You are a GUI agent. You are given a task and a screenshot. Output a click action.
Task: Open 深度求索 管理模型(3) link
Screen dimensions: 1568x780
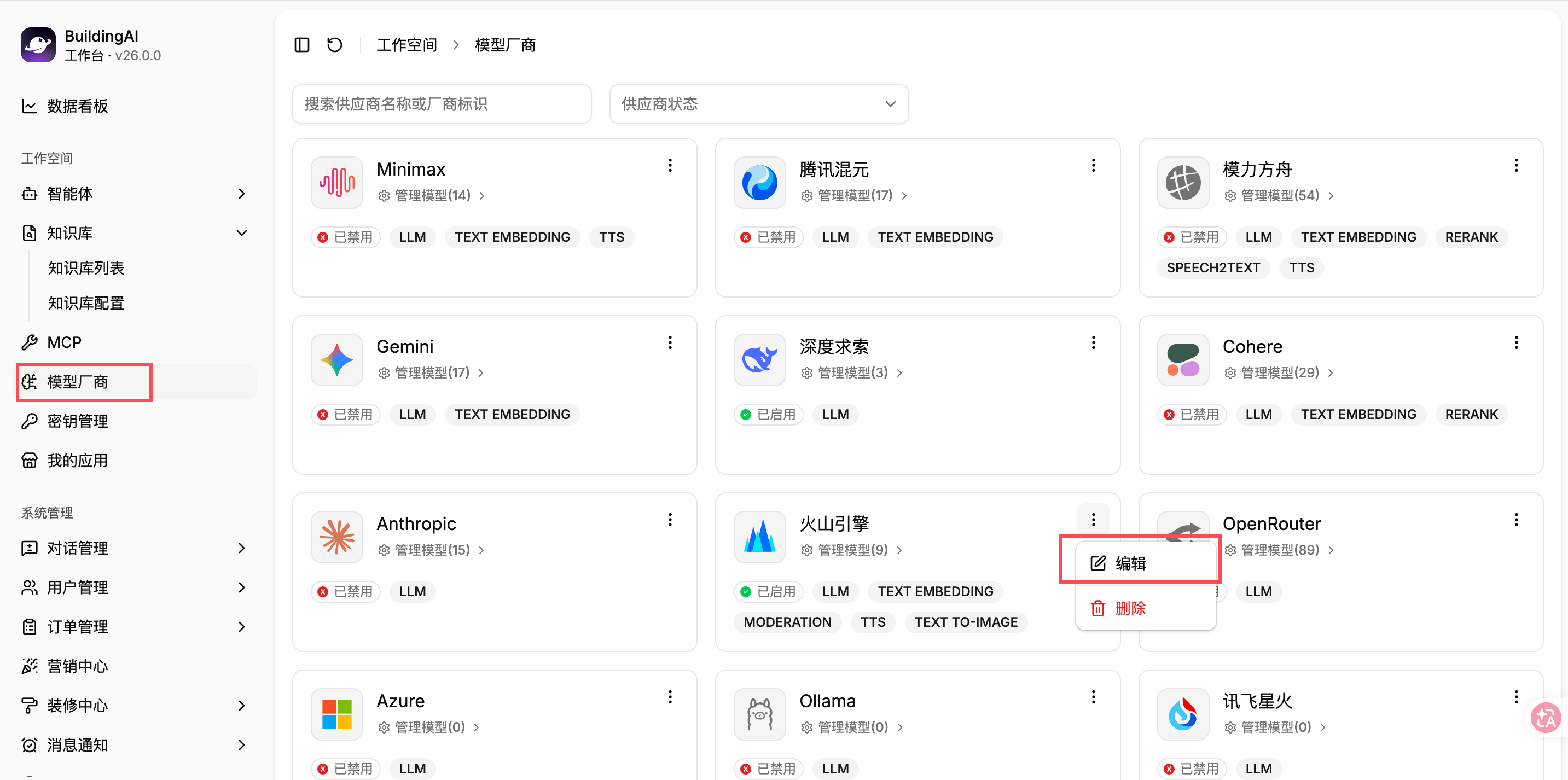[x=851, y=373]
